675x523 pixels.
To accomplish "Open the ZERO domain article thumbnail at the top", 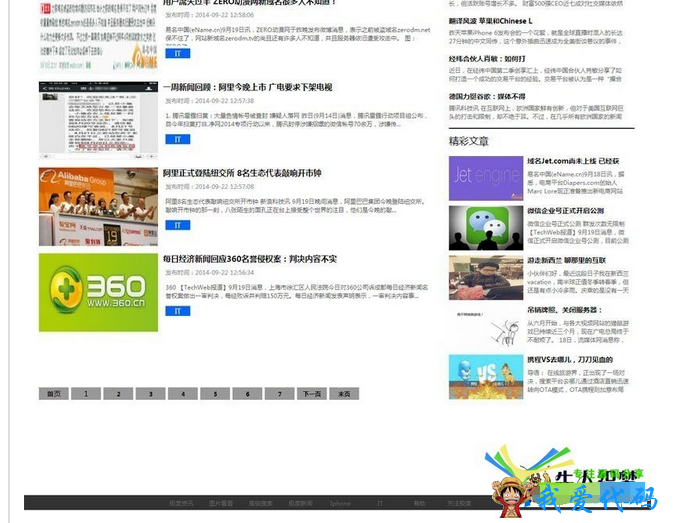I will 98,36.
